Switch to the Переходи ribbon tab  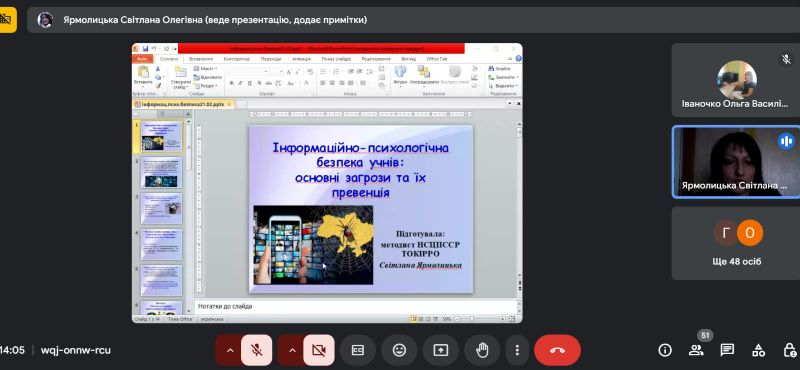pos(271,59)
